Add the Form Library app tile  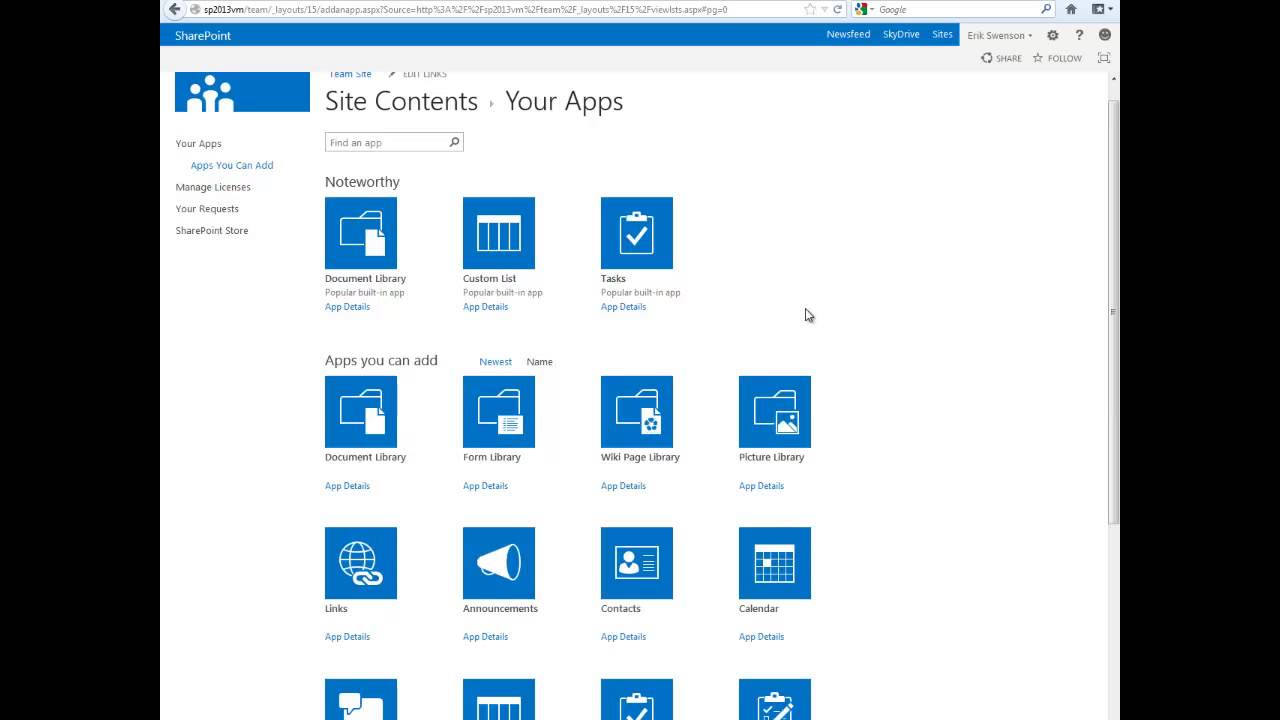tap(499, 412)
